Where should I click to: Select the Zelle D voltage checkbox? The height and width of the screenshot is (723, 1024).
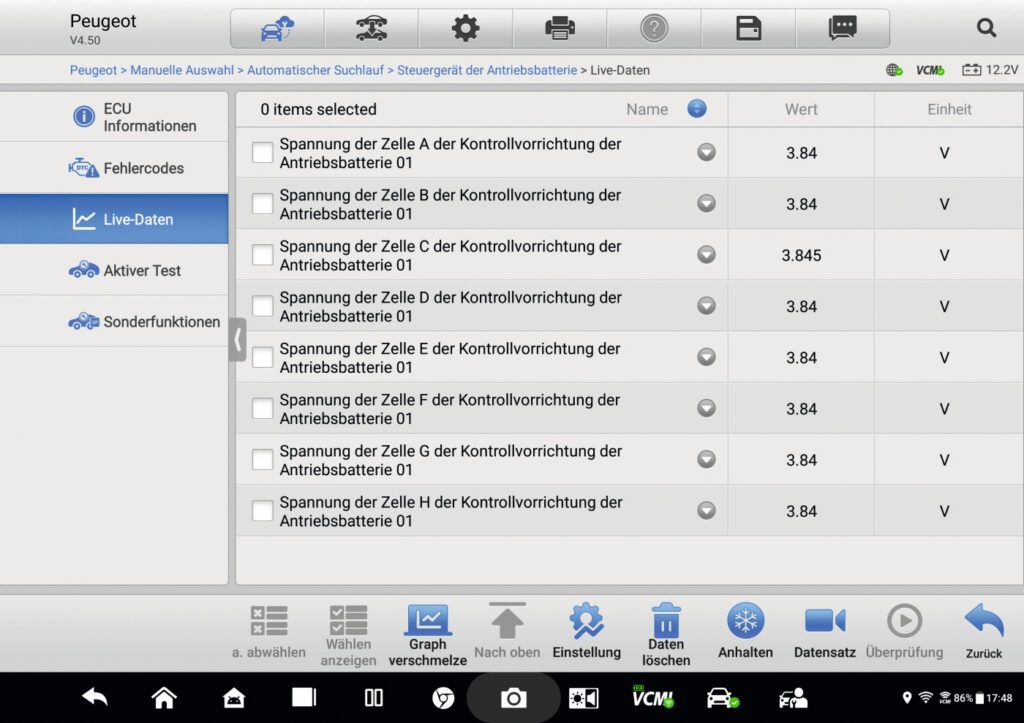(262, 306)
